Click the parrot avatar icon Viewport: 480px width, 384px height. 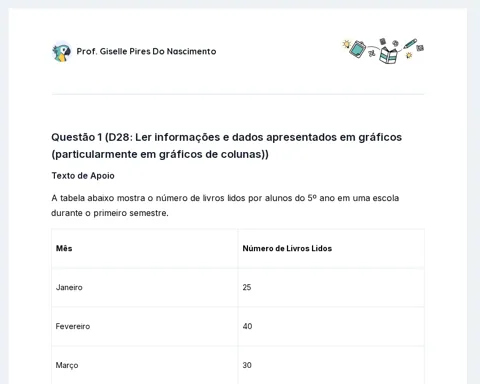tap(61, 52)
